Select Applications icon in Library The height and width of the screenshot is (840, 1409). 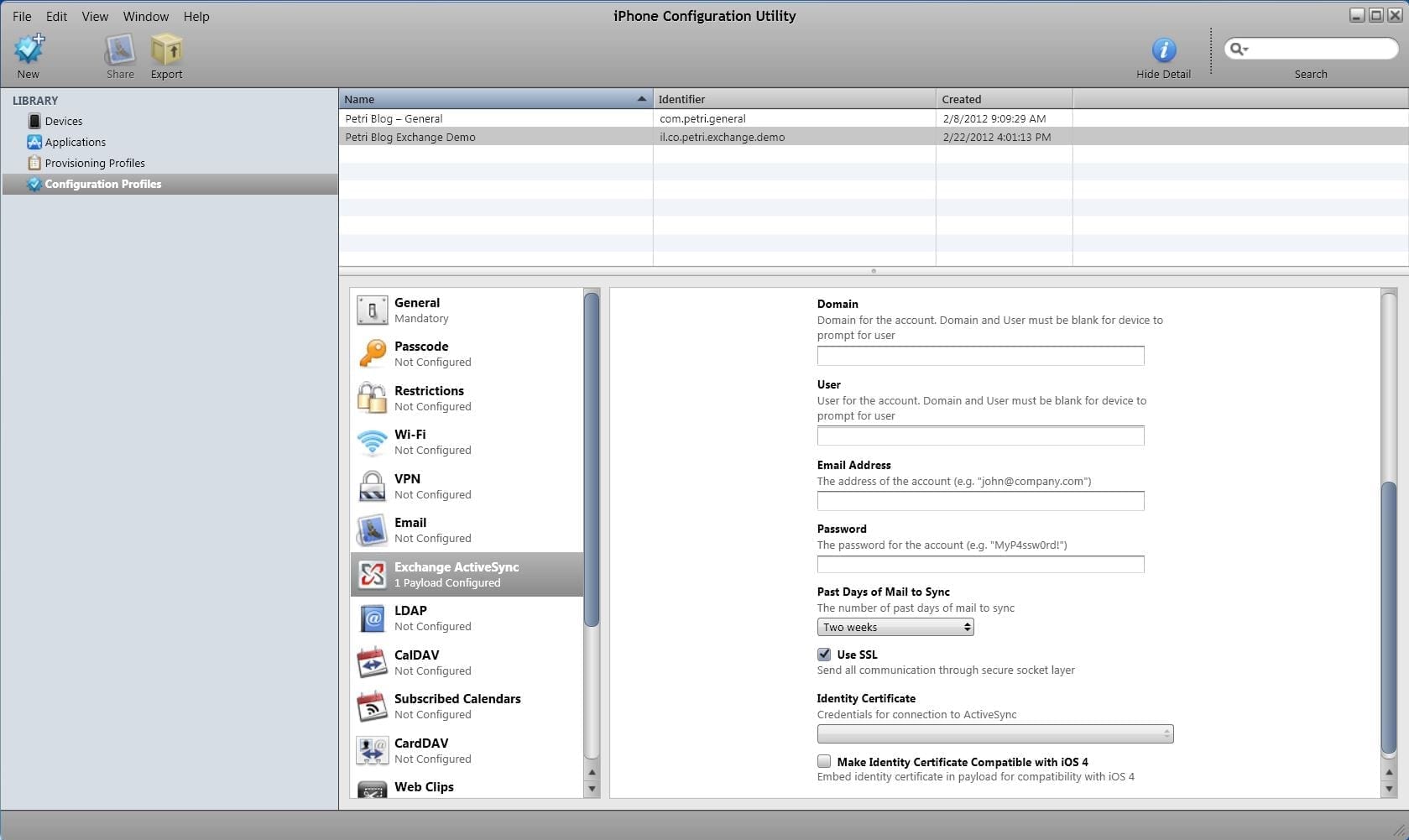[x=34, y=142]
